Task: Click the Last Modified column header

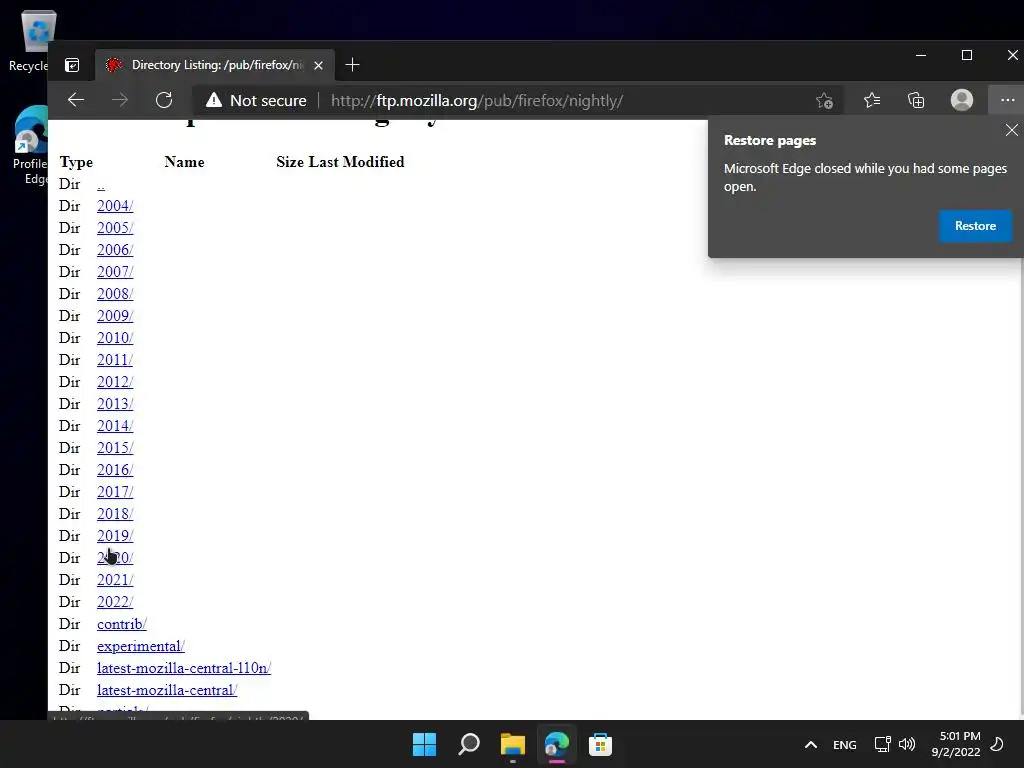Action: point(356,162)
